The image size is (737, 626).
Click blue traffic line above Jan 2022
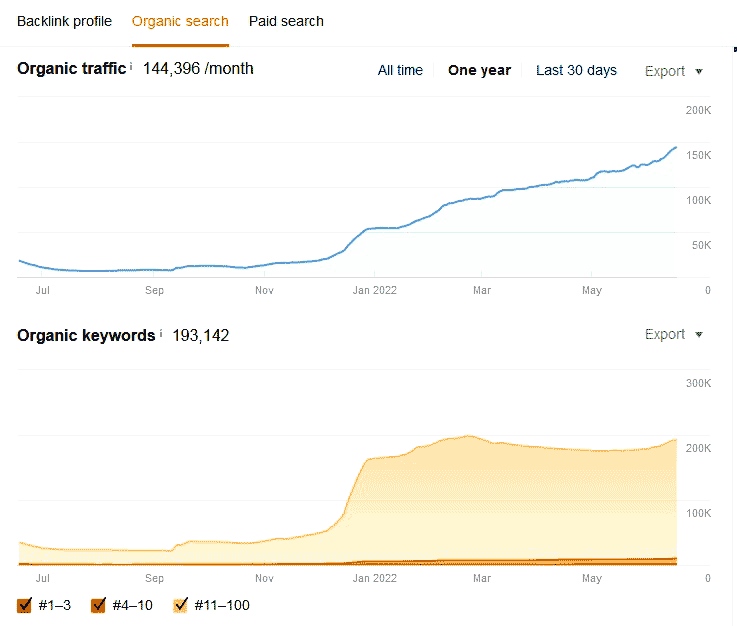coord(375,228)
